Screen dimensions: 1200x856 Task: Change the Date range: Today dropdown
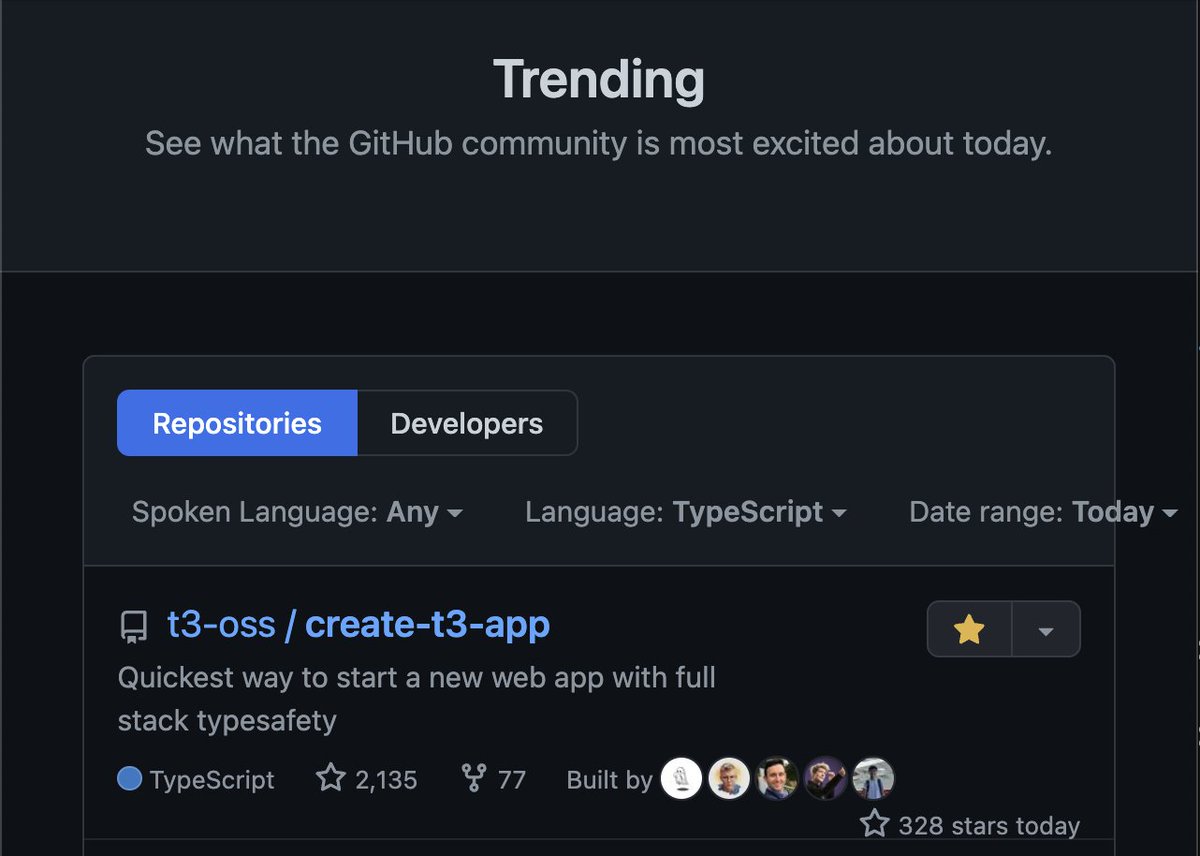(1044, 512)
